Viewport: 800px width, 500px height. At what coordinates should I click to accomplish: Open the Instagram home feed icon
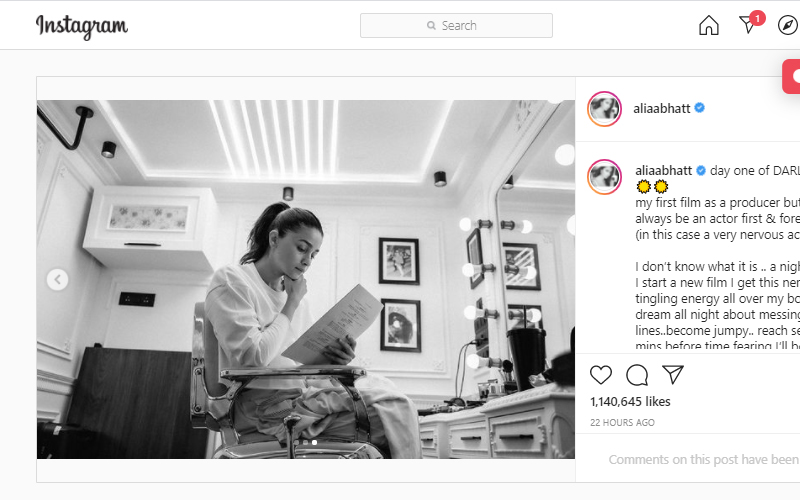pos(709,25)
